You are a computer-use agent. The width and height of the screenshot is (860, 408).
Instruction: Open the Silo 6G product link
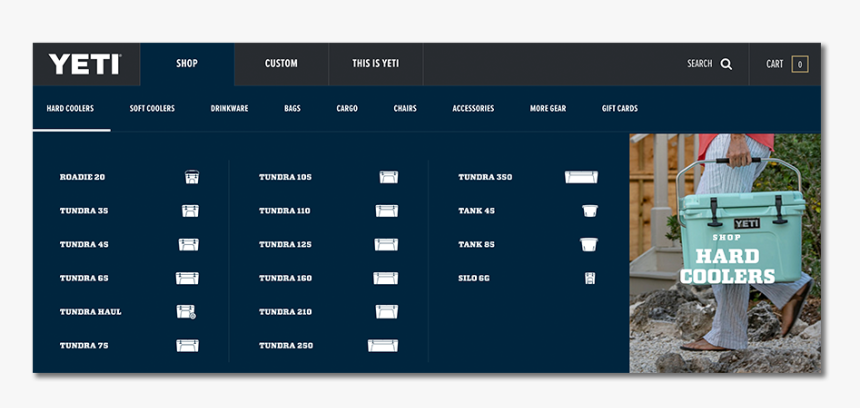click(474, 278)
